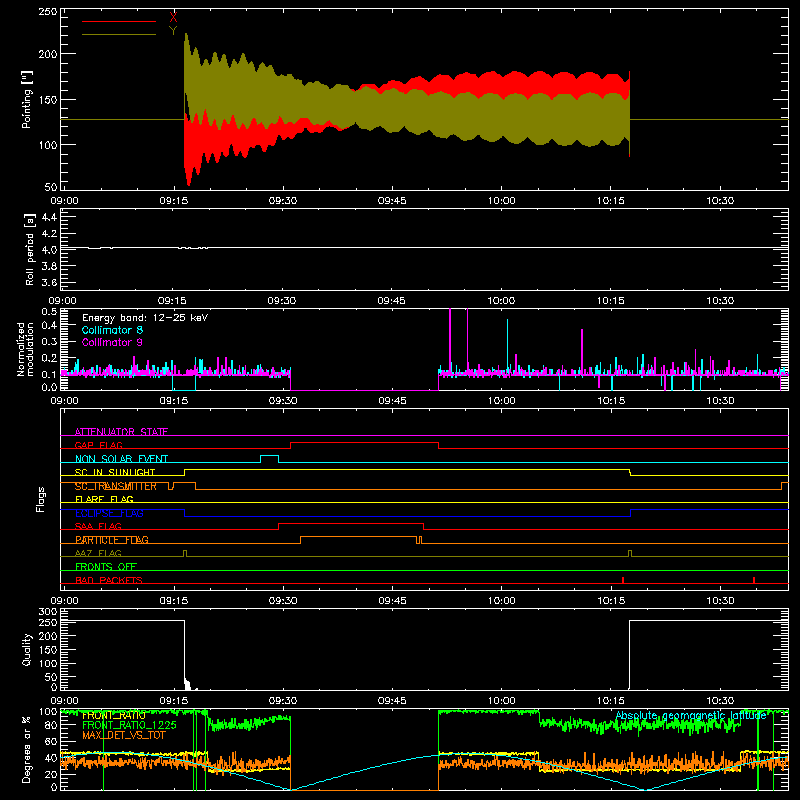Click 10:15 time label under Flags plot
Viewport: 800px width, 800px height.
click(611, 601)
